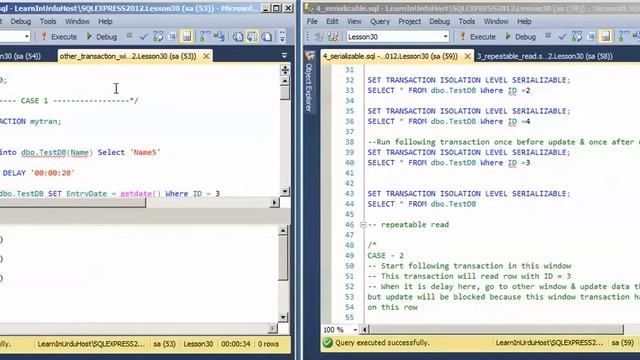This screenshot has width=640, height=360.
Task: Collapse the outline at '-- repeatable read' line
Action: (363, 224)
